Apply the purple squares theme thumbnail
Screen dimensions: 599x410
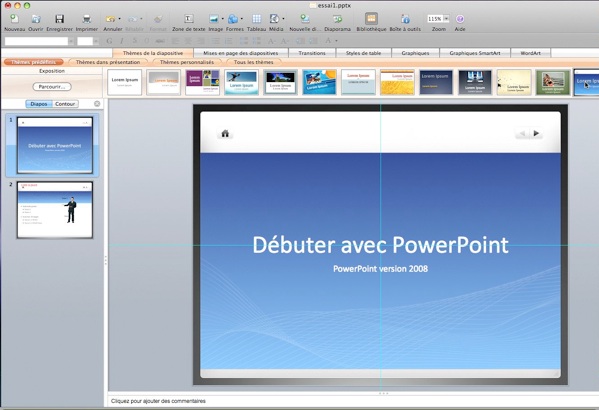[202, 82]
